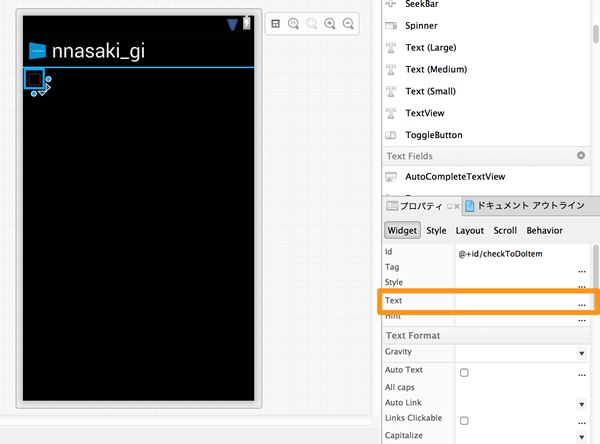The height and width of the screenshot is (444, 600).
Task: Collapse the Text Fields toolbox section
Action: tap(581, 155)
